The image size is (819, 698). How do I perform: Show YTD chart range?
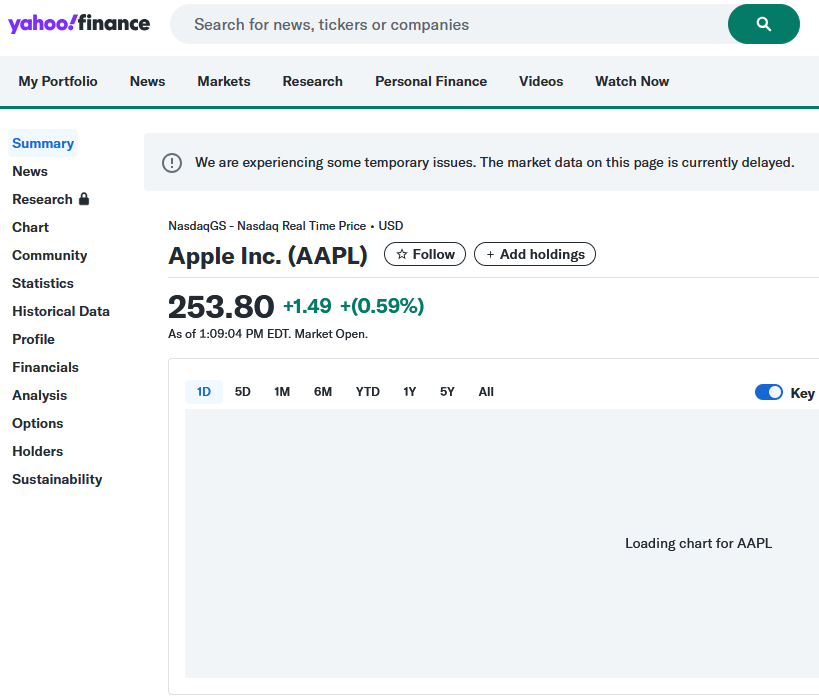(x=368, y=392)
